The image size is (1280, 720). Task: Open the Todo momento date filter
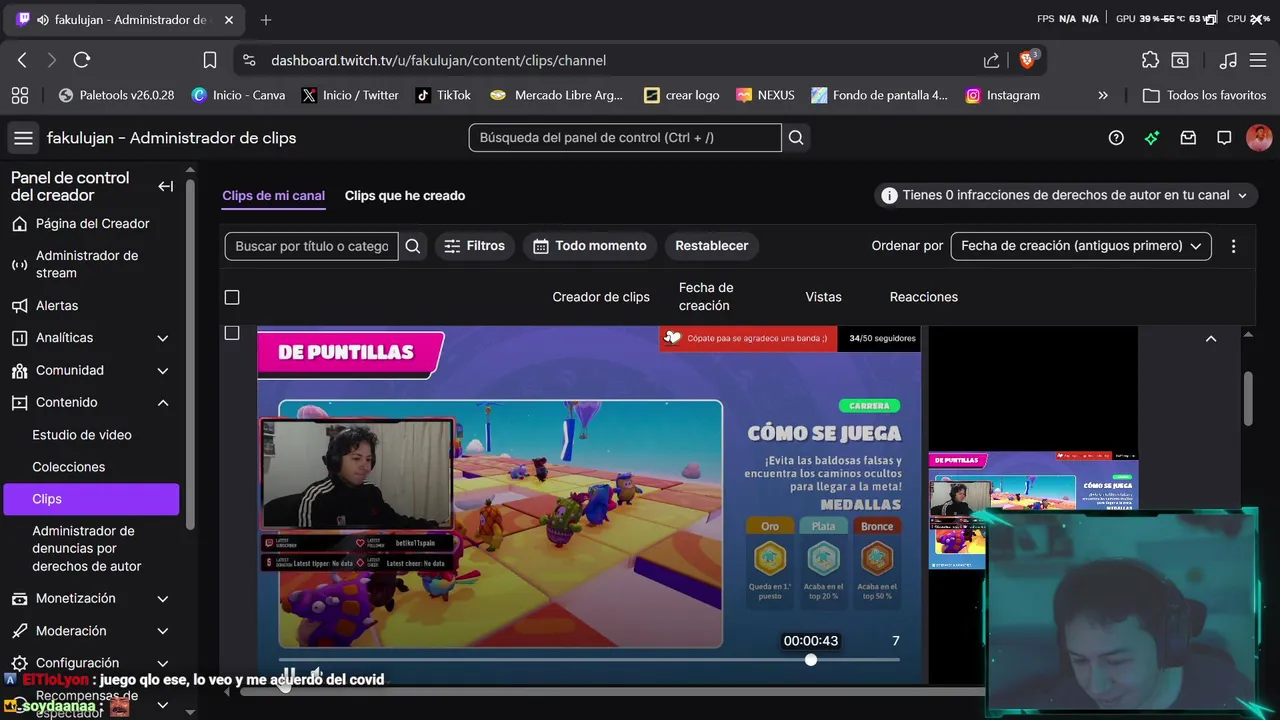590,246
